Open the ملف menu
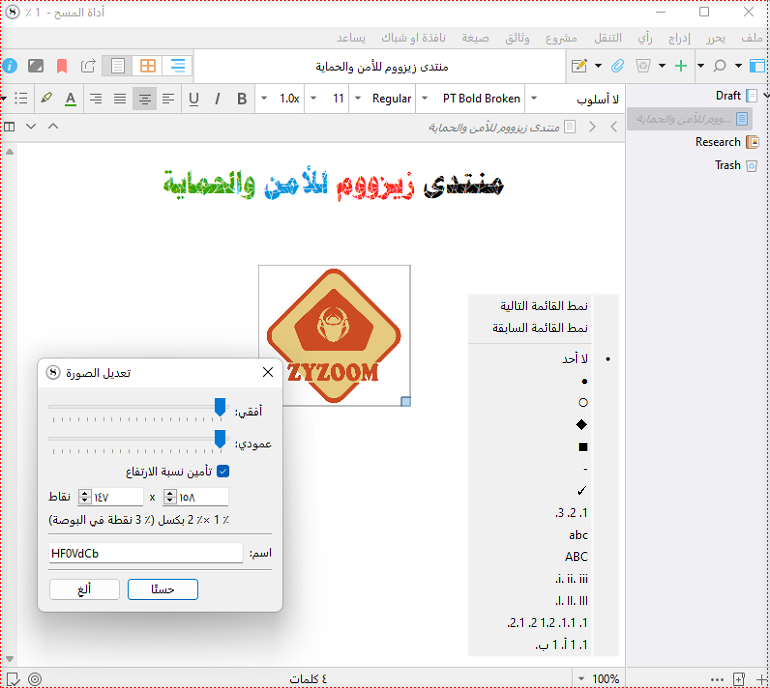 pos(751,38)
